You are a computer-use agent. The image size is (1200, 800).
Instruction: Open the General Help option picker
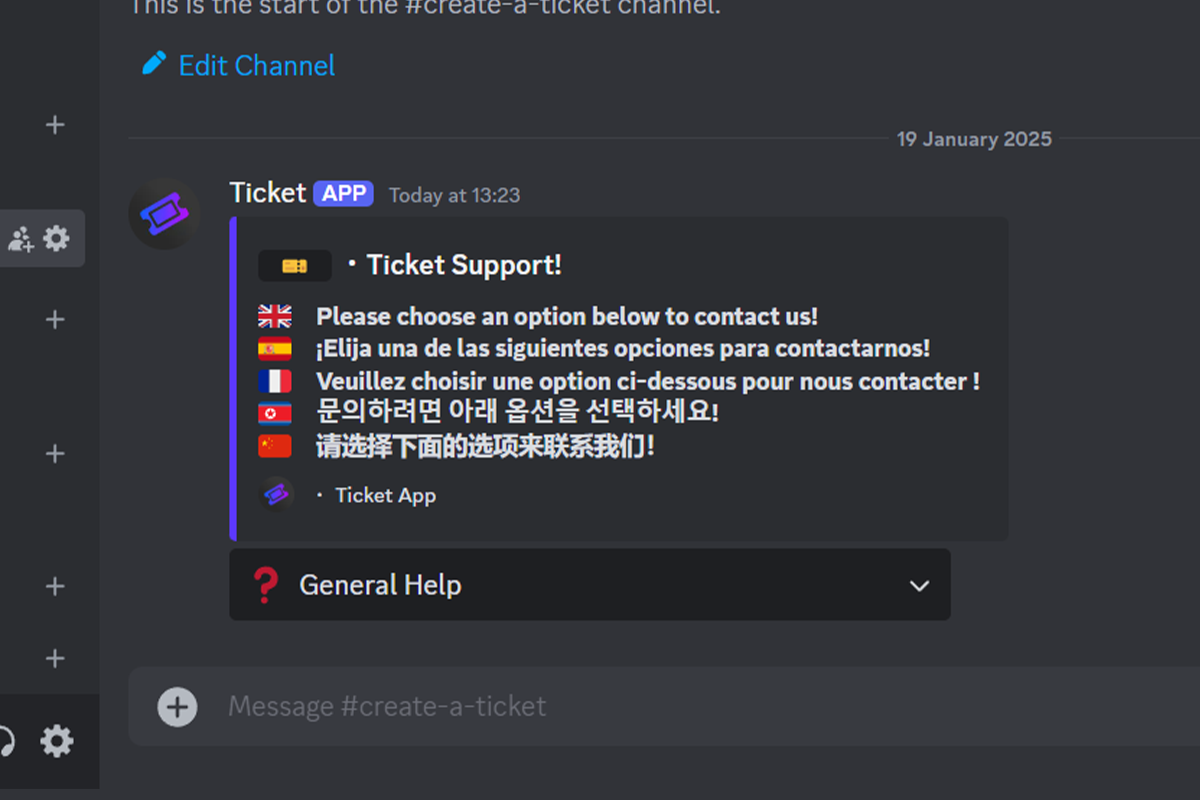[x=590, y=585]
